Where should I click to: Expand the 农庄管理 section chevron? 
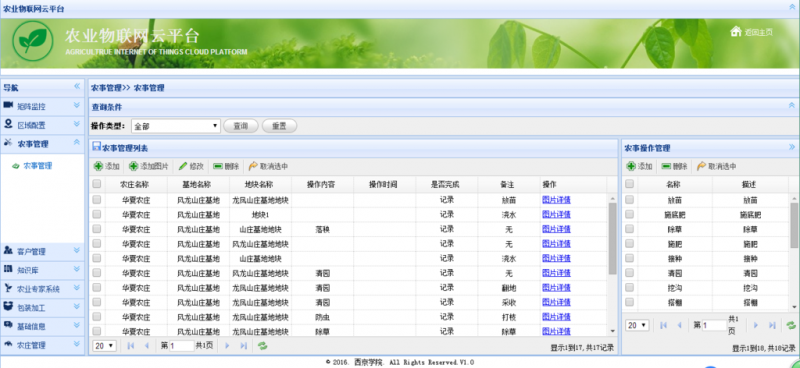[77, 344]
